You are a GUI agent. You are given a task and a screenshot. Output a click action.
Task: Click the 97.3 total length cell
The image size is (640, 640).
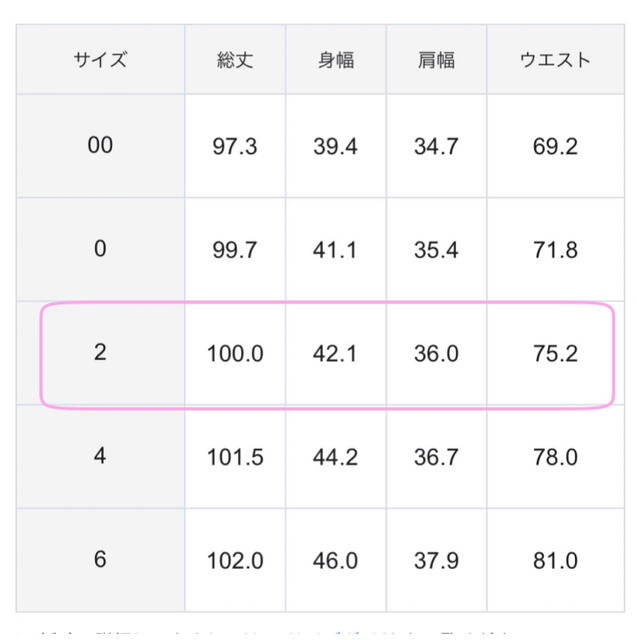point(235,146)
